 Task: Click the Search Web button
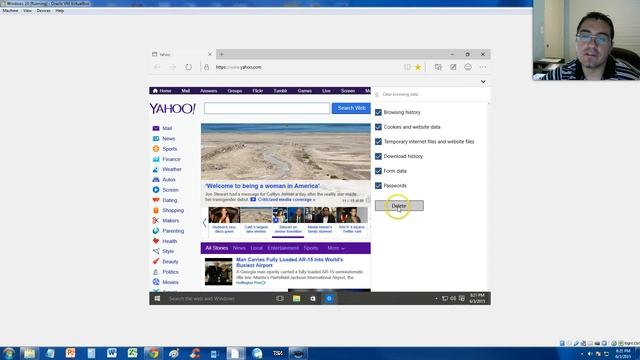click(351, 108)
